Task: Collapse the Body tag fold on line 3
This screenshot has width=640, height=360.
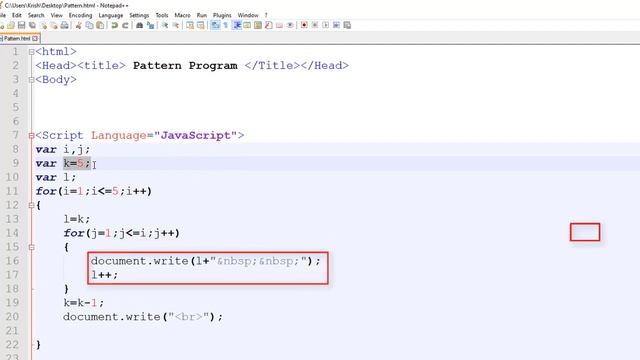Action: (31, 80)
